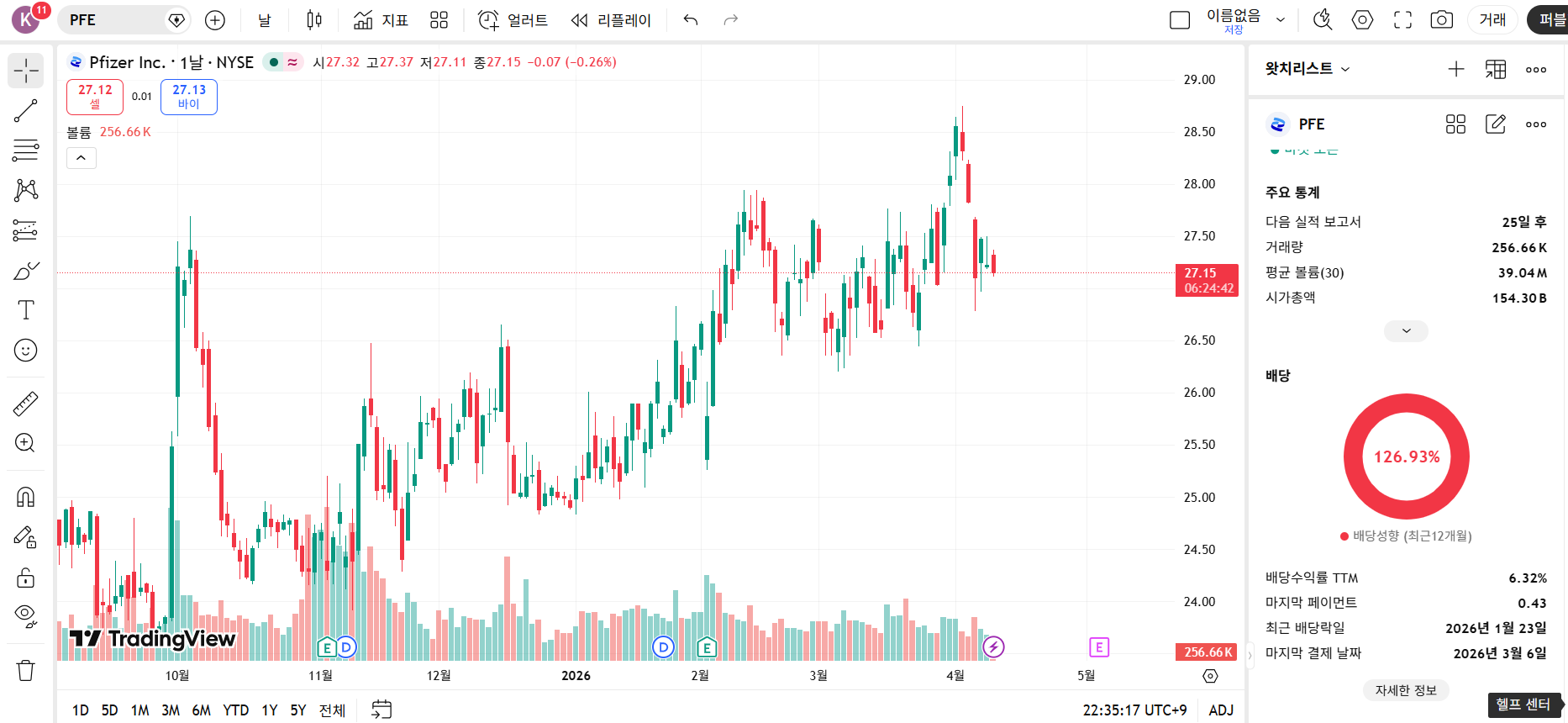Click the lightning latest news marker
The image size is (1568, 723).
tap(994, 646)
